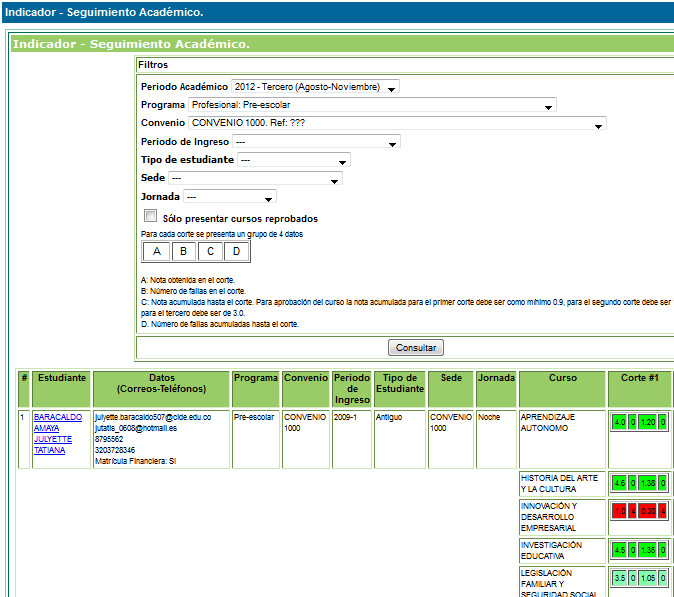674x597 pixels.
Task: Open the Sede dropdown
Action: point(255,178)
